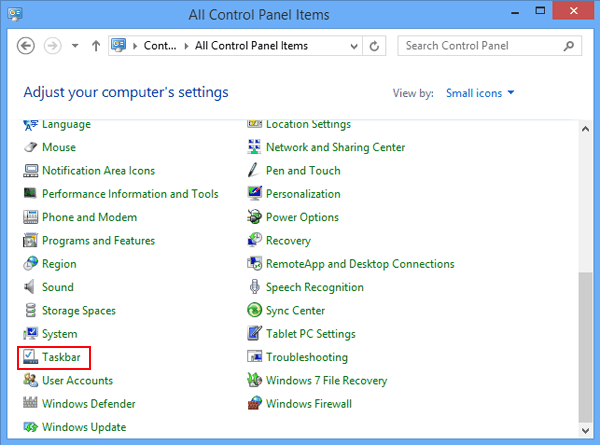Open Network and Sharing Center link
This screenshot has width=600, height=445.
coord(336,147)
